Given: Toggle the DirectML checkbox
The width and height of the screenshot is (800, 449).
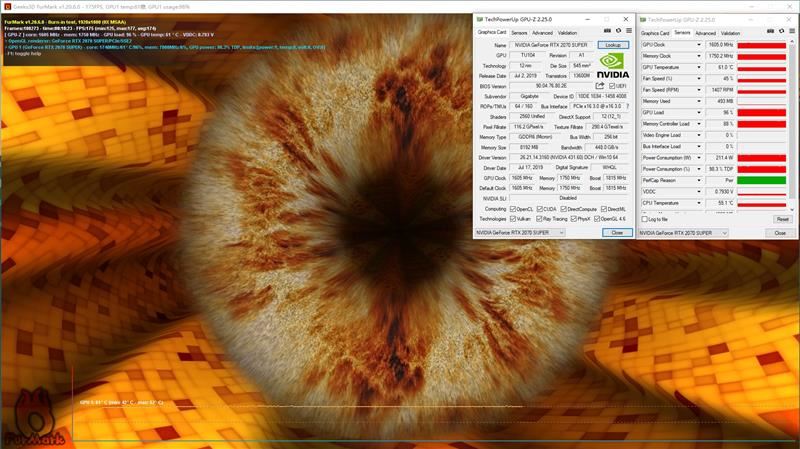Looking at the screenshot, I should coord(604,209).
